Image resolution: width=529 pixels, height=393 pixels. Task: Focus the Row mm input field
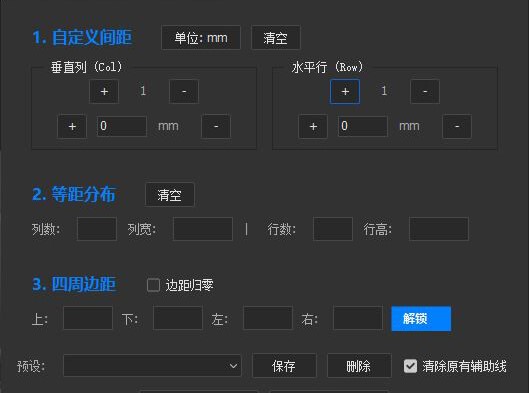[x=363, y=126]
